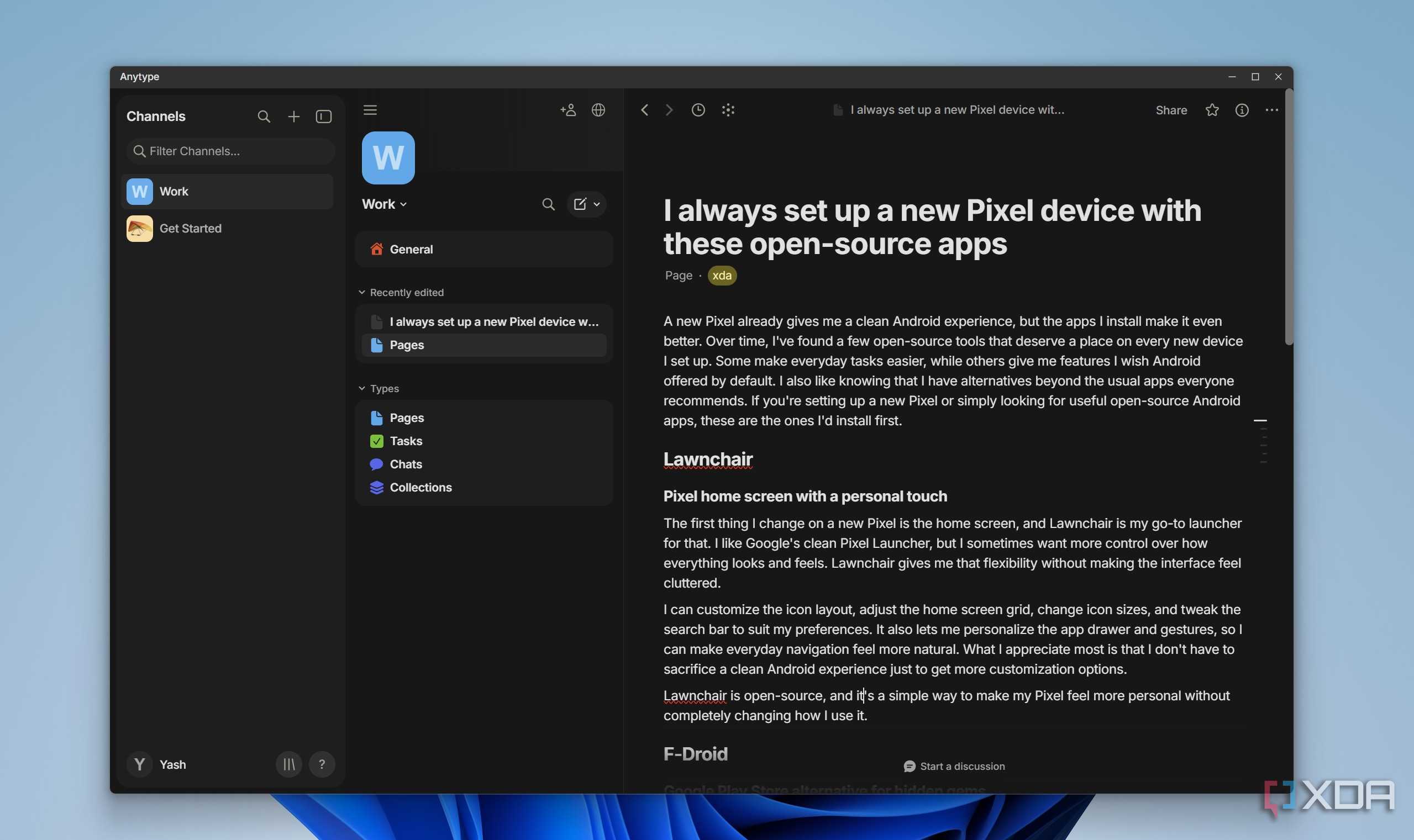This screenshot has width=1414, height=840.
Task: Toggle the Channels sidebar panel icon
Action: click(x=323, y=117)
